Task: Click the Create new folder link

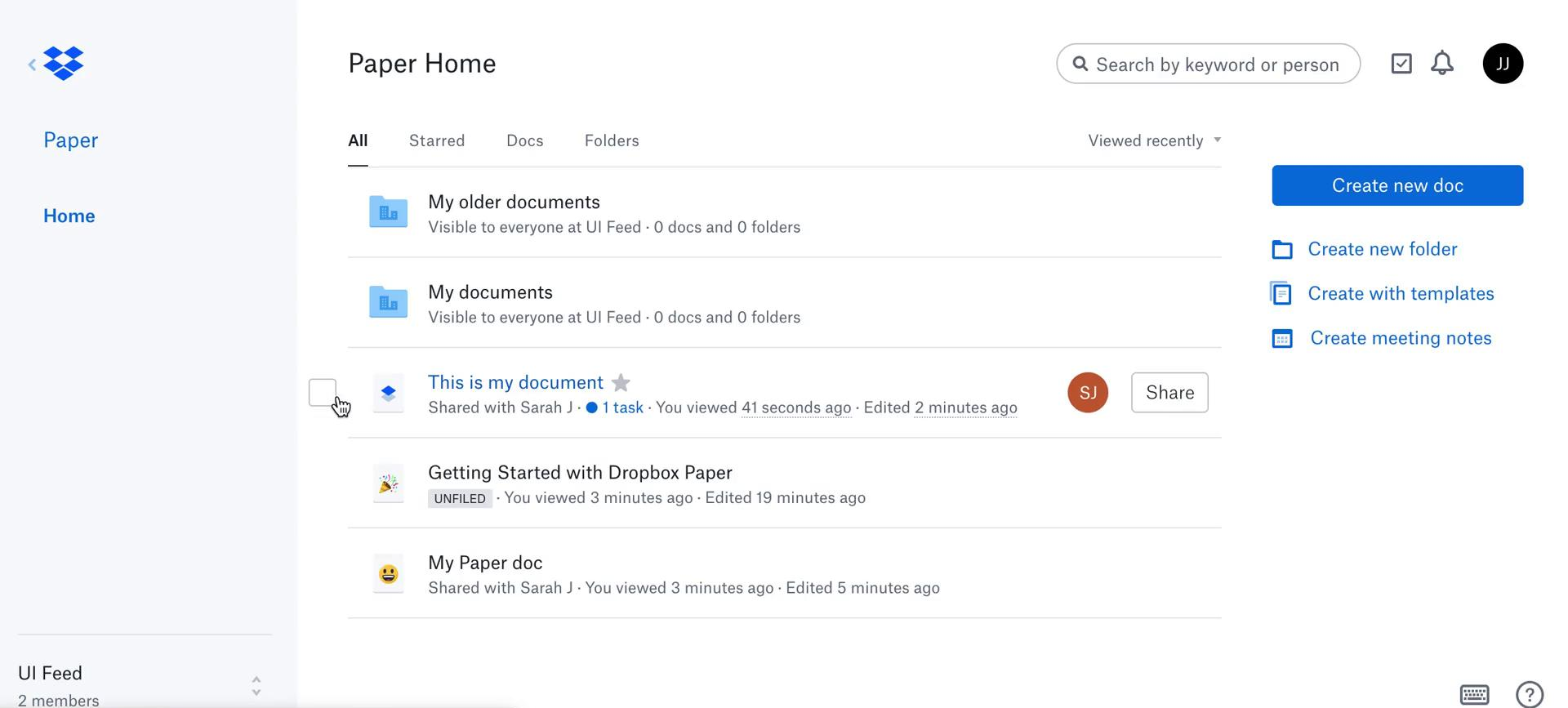Action: [x=1382, y=249]
